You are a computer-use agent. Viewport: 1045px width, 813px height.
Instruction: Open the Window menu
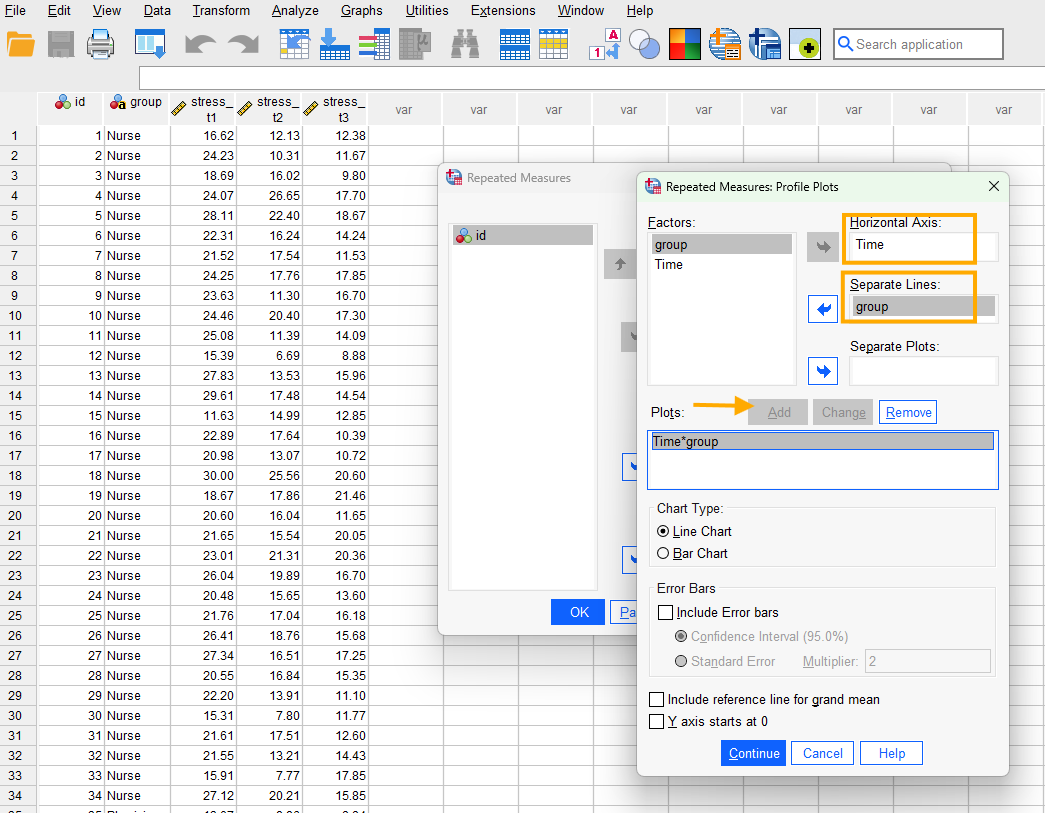click(580, 11)
